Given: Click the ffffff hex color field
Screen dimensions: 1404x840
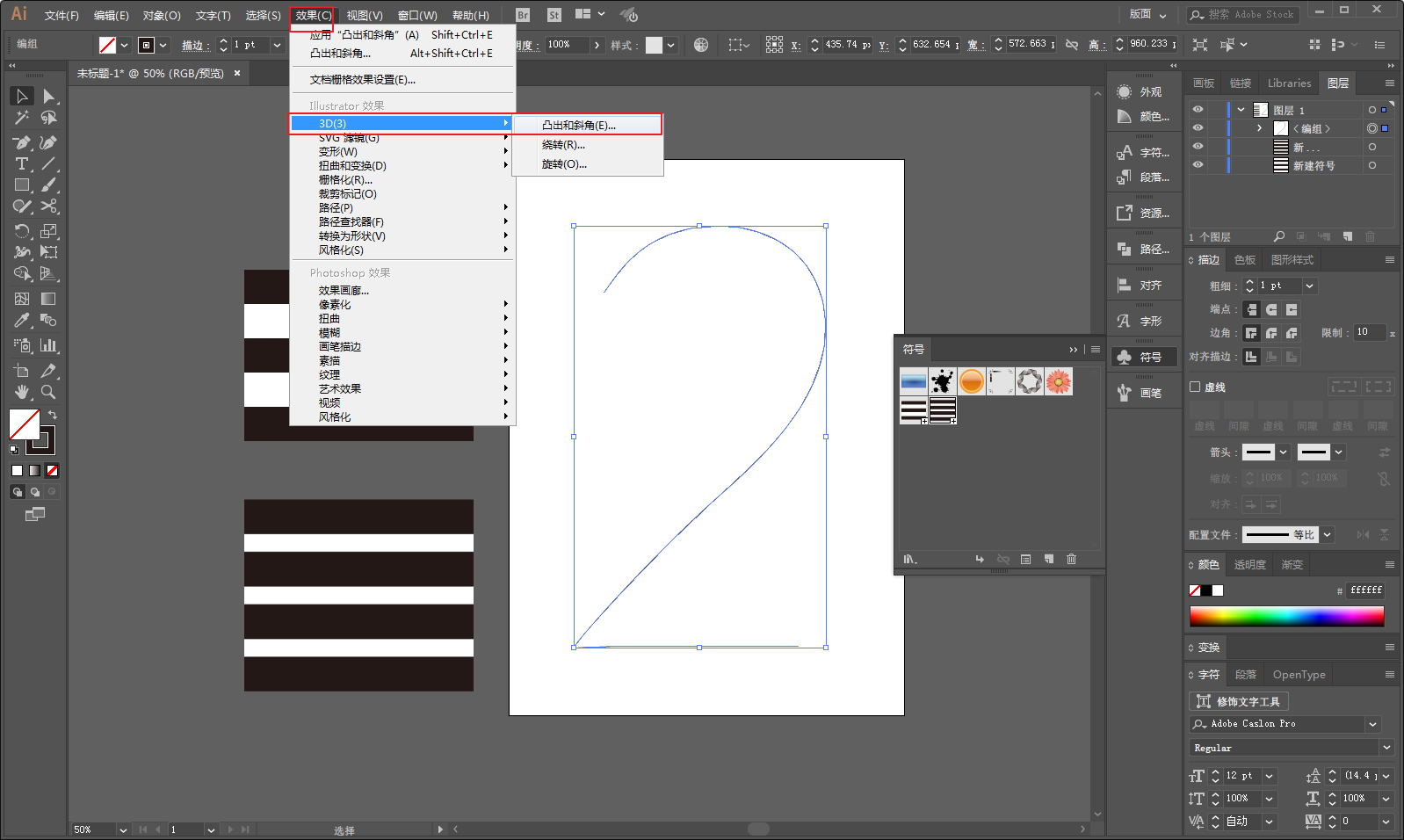Looking at the screenshot, I should 1366,590.
